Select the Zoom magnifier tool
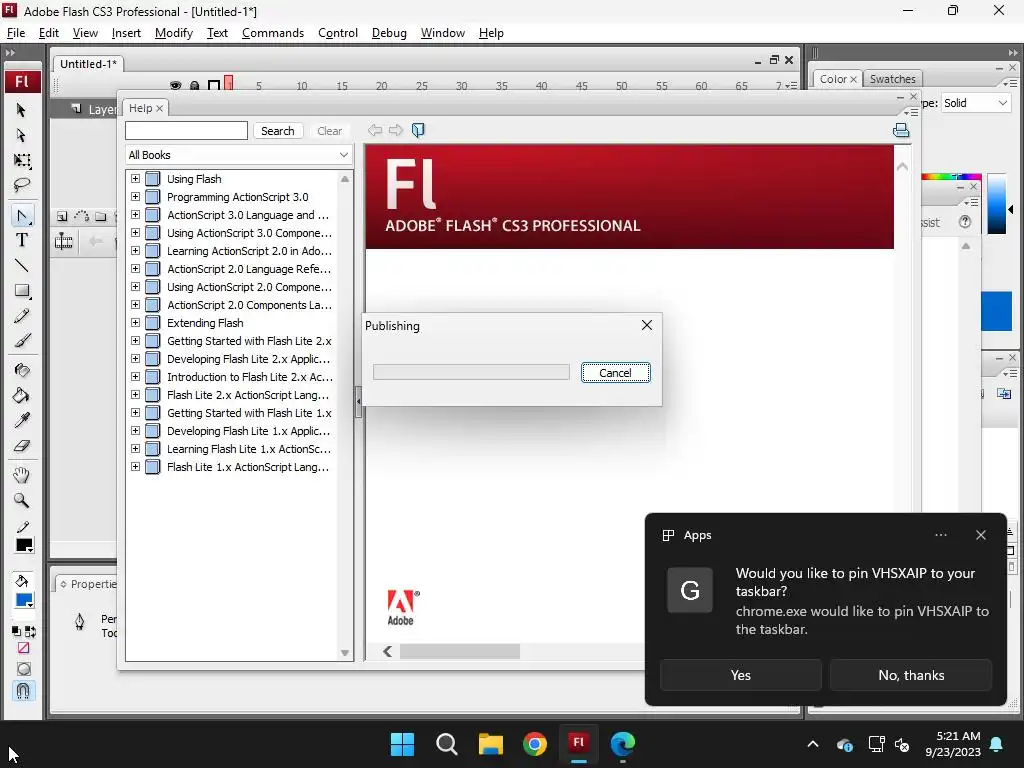Screen dimensions: 1024x768 [x=22, y=501]
